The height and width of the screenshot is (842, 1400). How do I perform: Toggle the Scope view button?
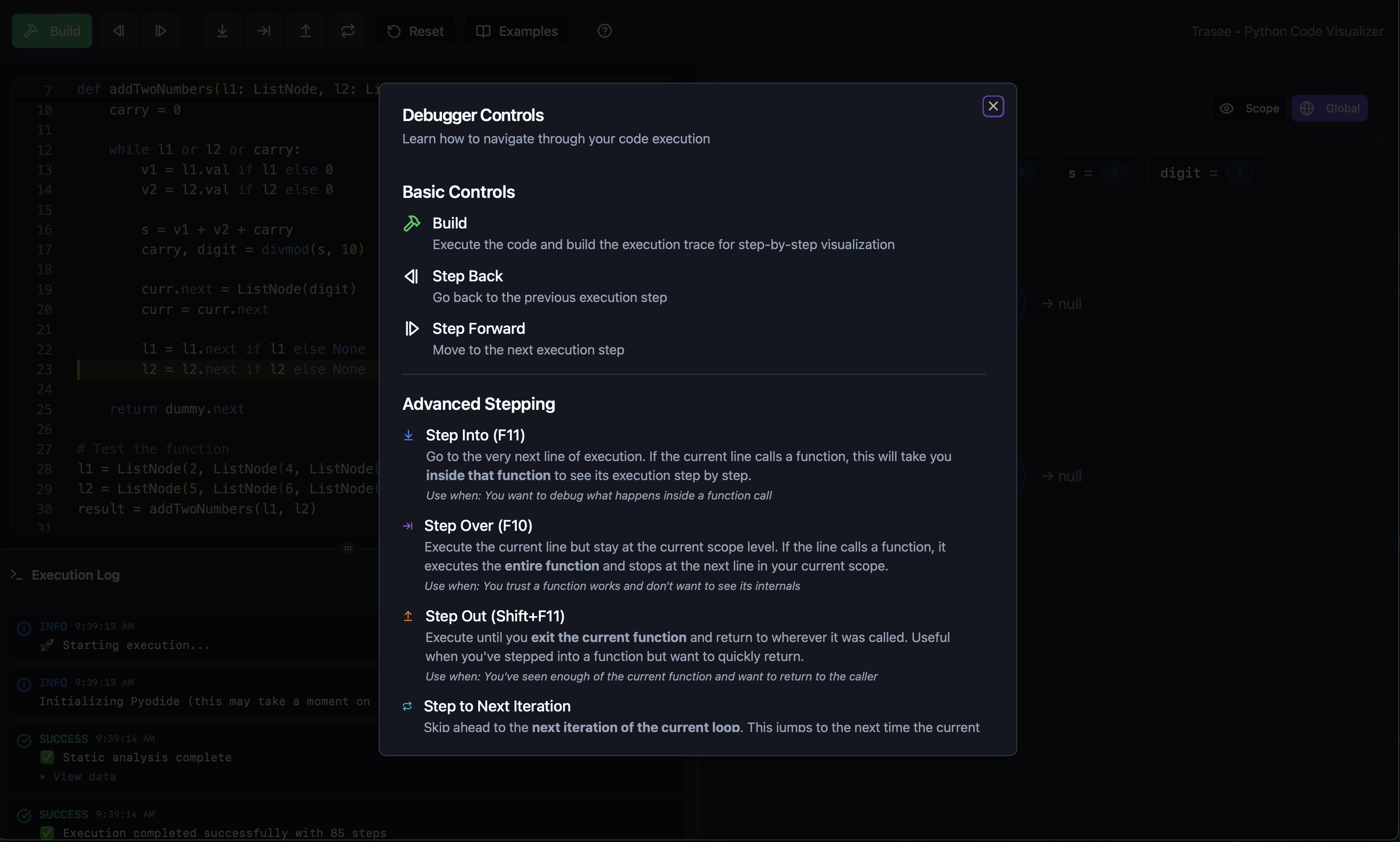[x=1250, y=108]
